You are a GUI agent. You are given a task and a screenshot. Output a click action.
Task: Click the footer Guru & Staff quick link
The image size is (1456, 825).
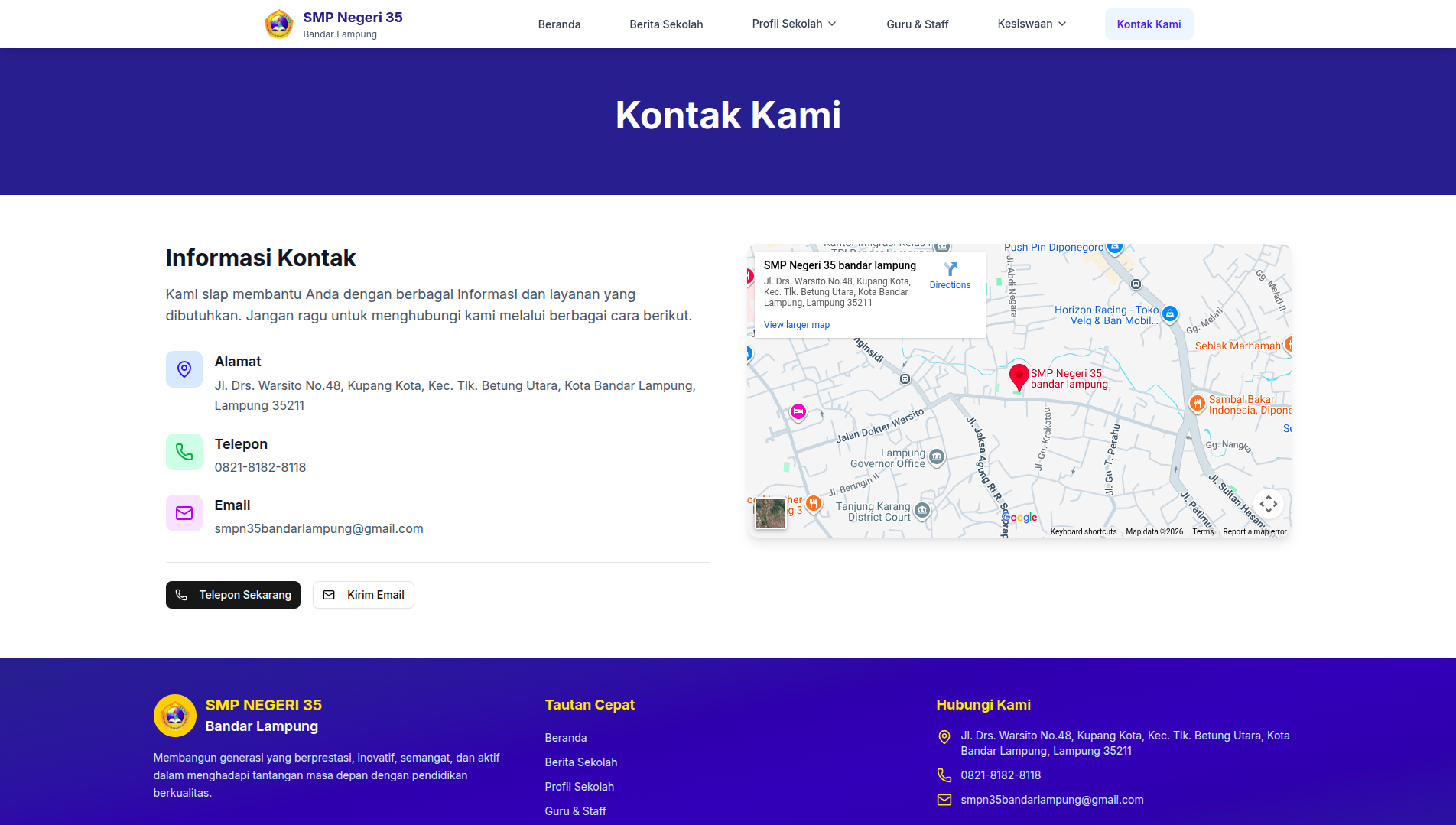576,811
